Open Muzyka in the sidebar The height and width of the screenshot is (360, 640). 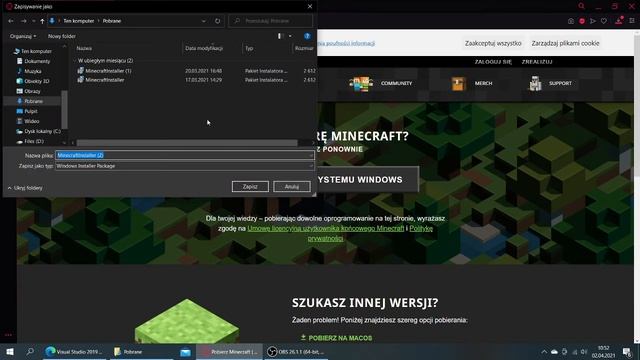(x=29, y=71)
